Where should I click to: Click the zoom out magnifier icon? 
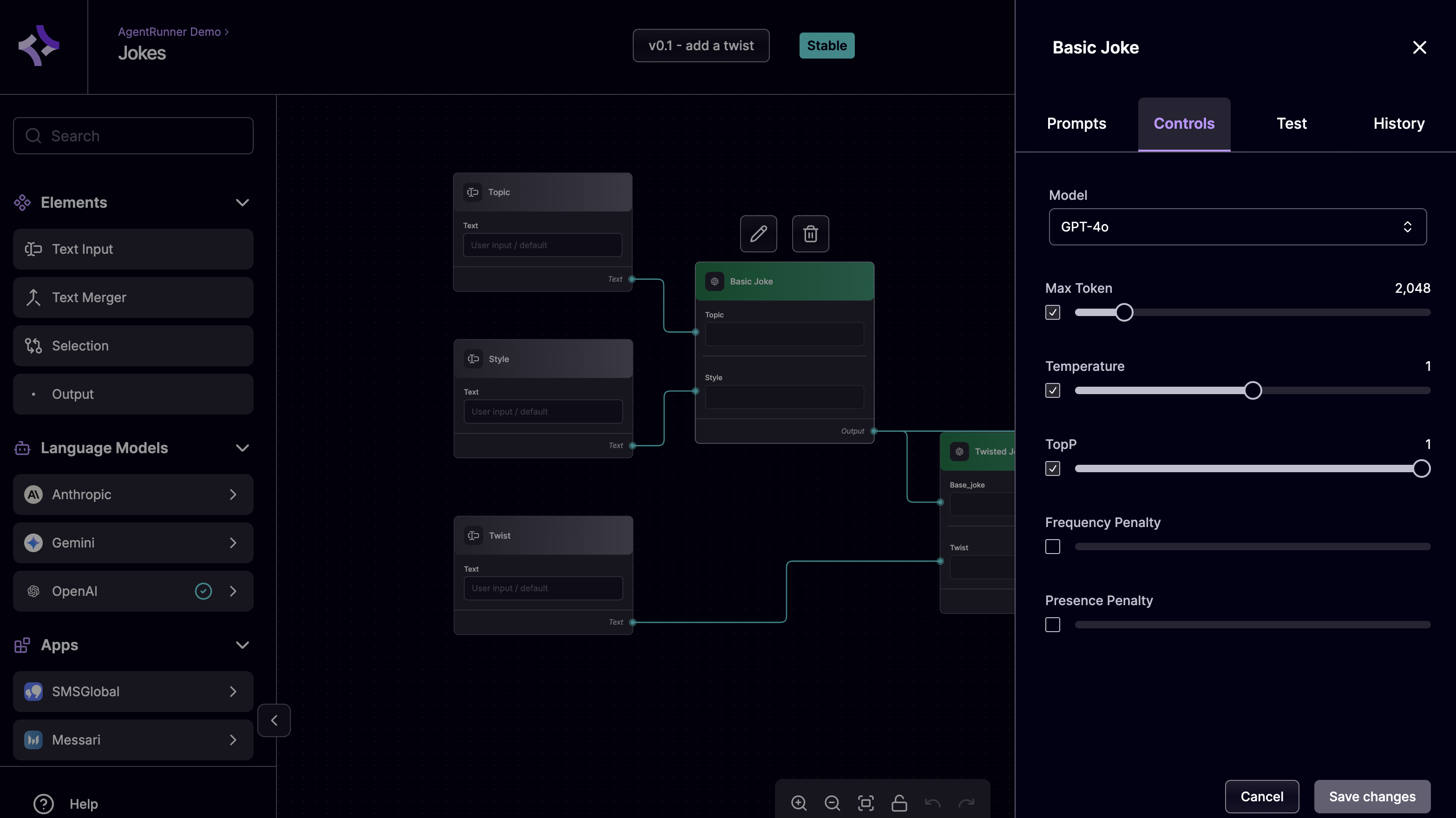click(832, 803)
